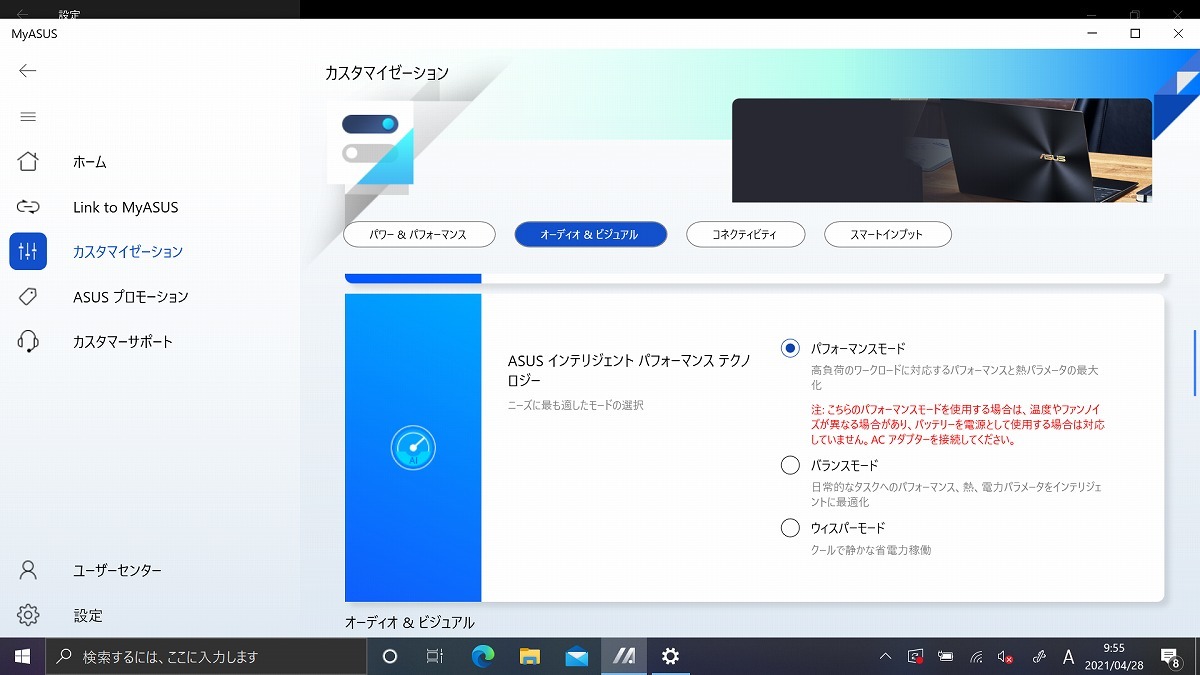Image resolution: width=1200 pixels, height=675 pixels.
Task: Select ウィスパーモード radio button
Action: (x=790, y=527)
